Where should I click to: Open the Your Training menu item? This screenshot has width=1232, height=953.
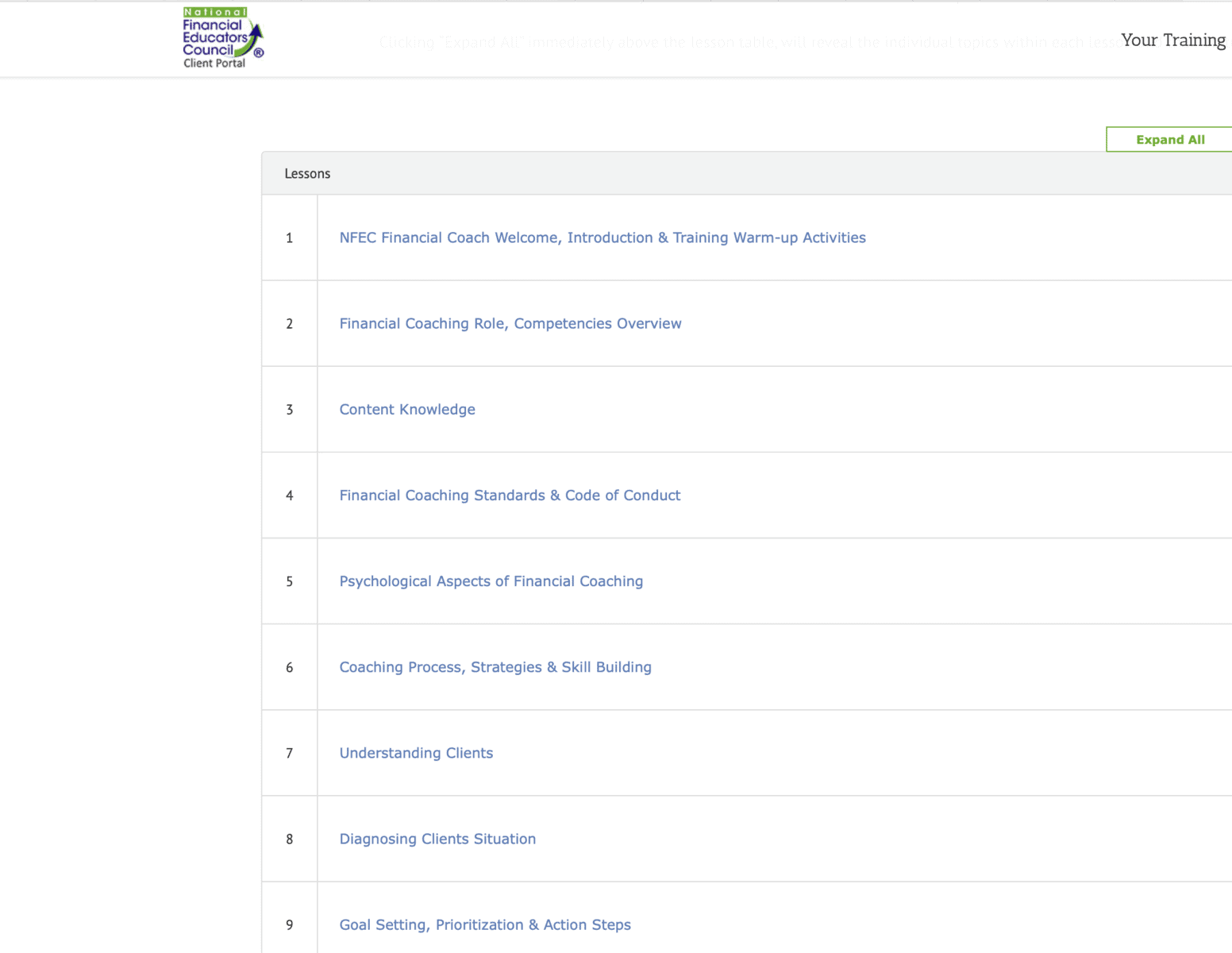(1172, 41)
